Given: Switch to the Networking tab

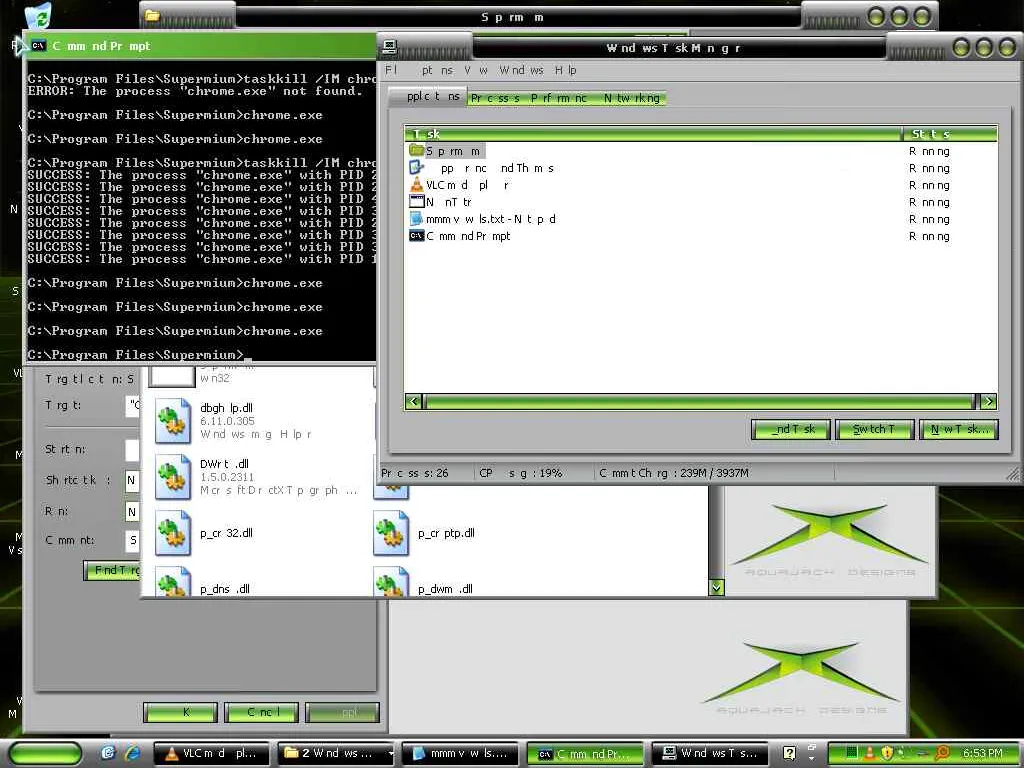Looking at the screenshot, I should click(x=632, y=98).
